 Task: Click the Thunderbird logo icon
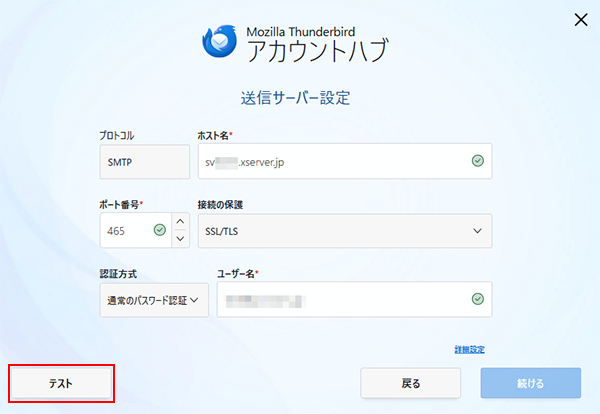(x=220, y=41)
